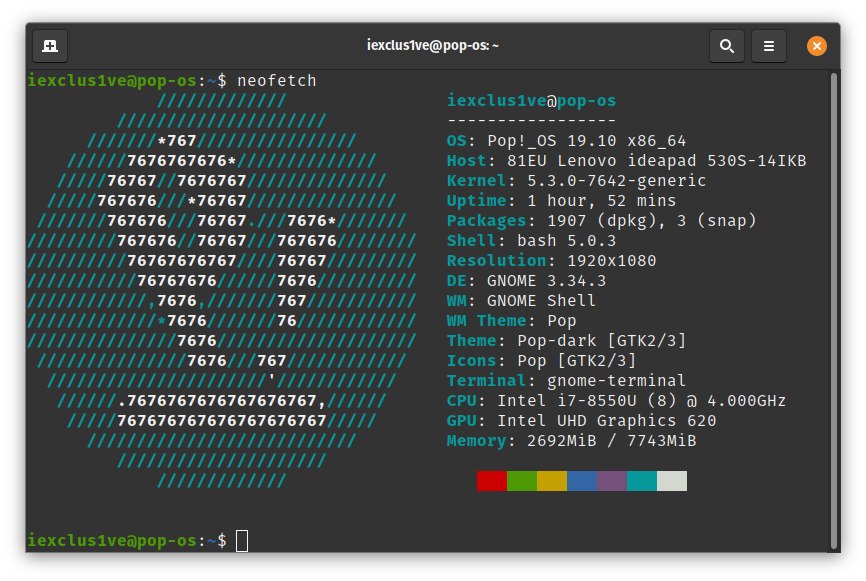This screenshot has width=866, height=581.
Task: Click the teal iexclus1ve@pop-os header in neofetch output
Action: tap(531, 101)
